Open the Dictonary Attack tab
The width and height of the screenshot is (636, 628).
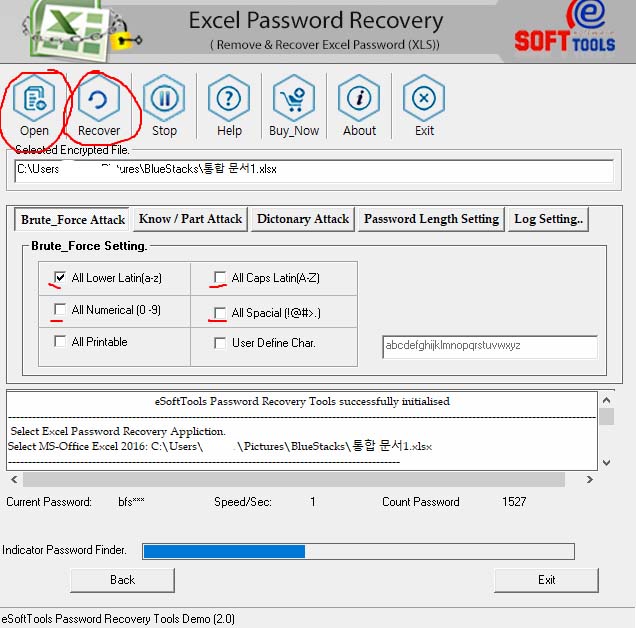(303, 219)
